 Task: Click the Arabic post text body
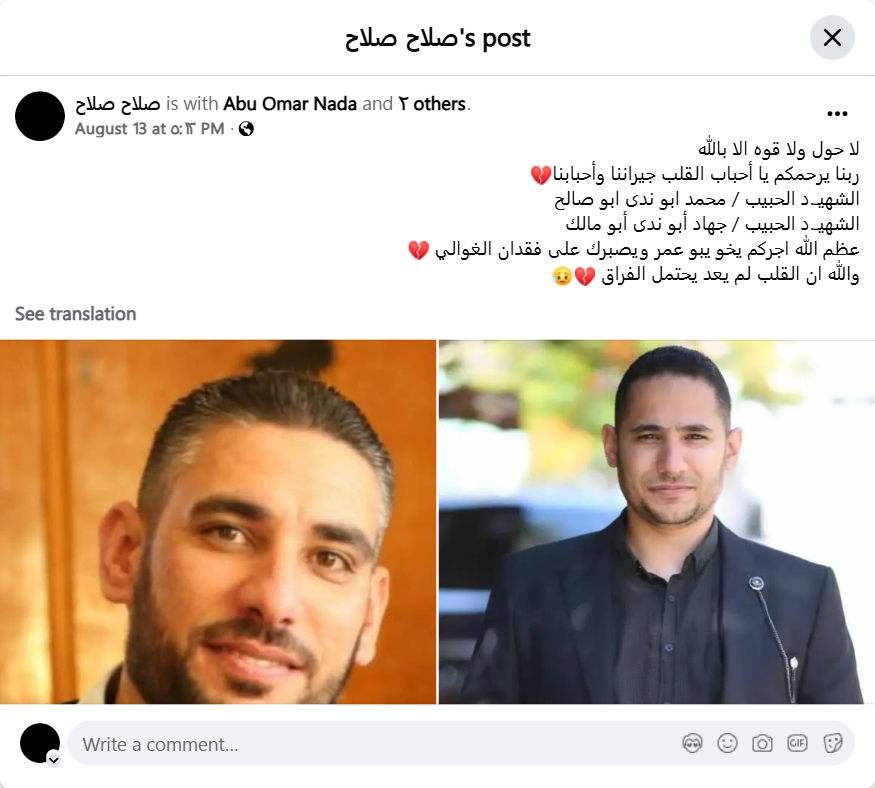pos(634,212)
